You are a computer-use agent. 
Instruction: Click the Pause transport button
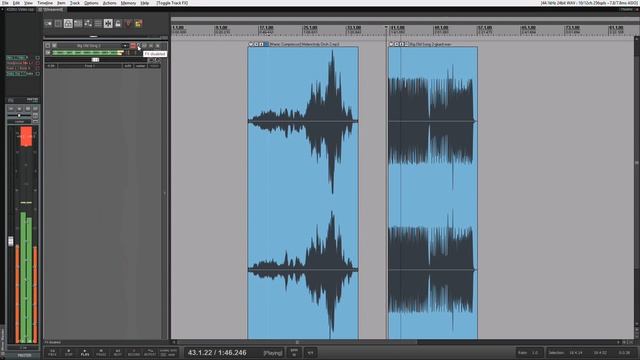(101, 353)
